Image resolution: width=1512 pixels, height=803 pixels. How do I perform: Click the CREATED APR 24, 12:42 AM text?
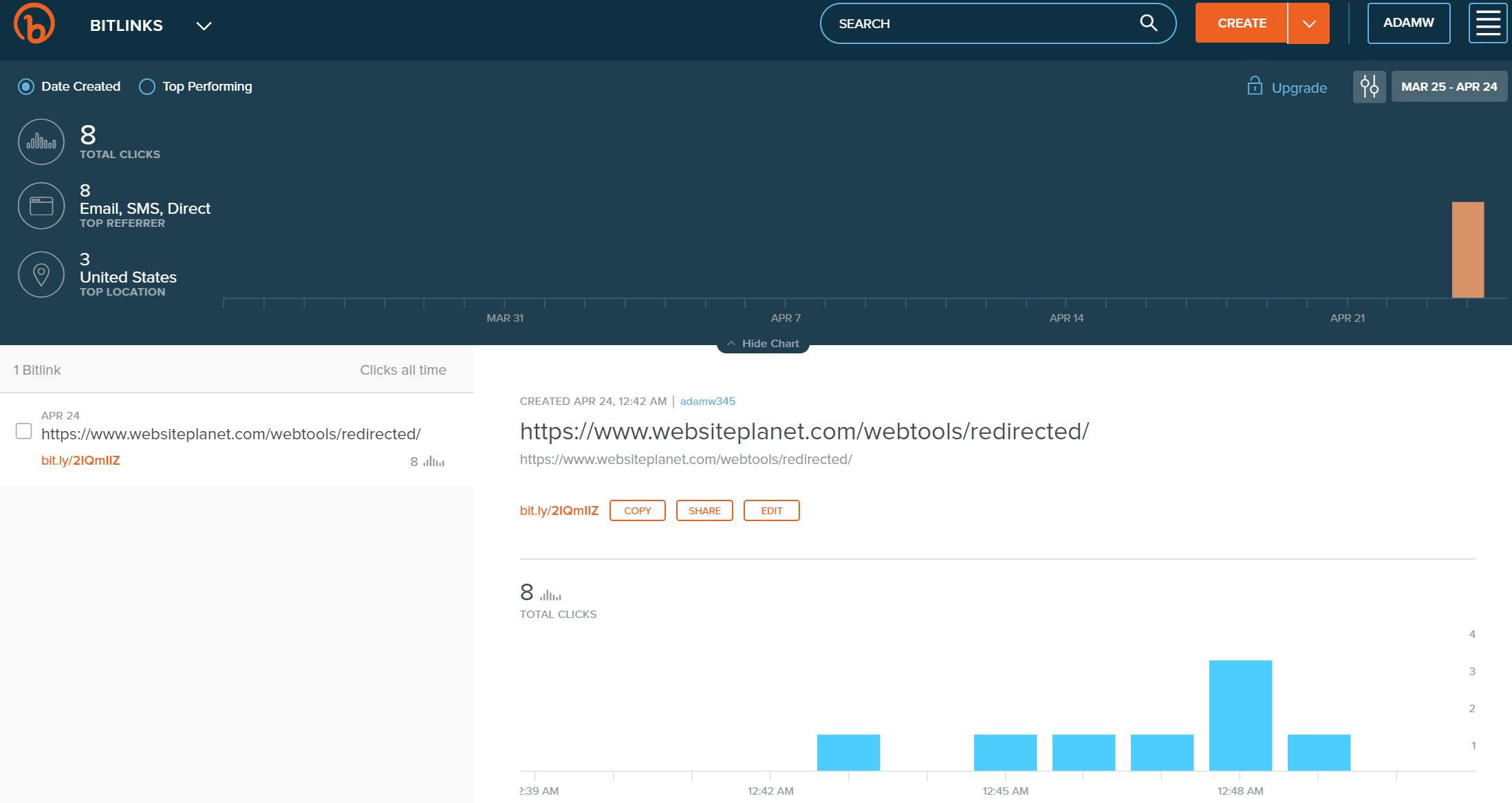pyautogui.click(x=593, y=401)
